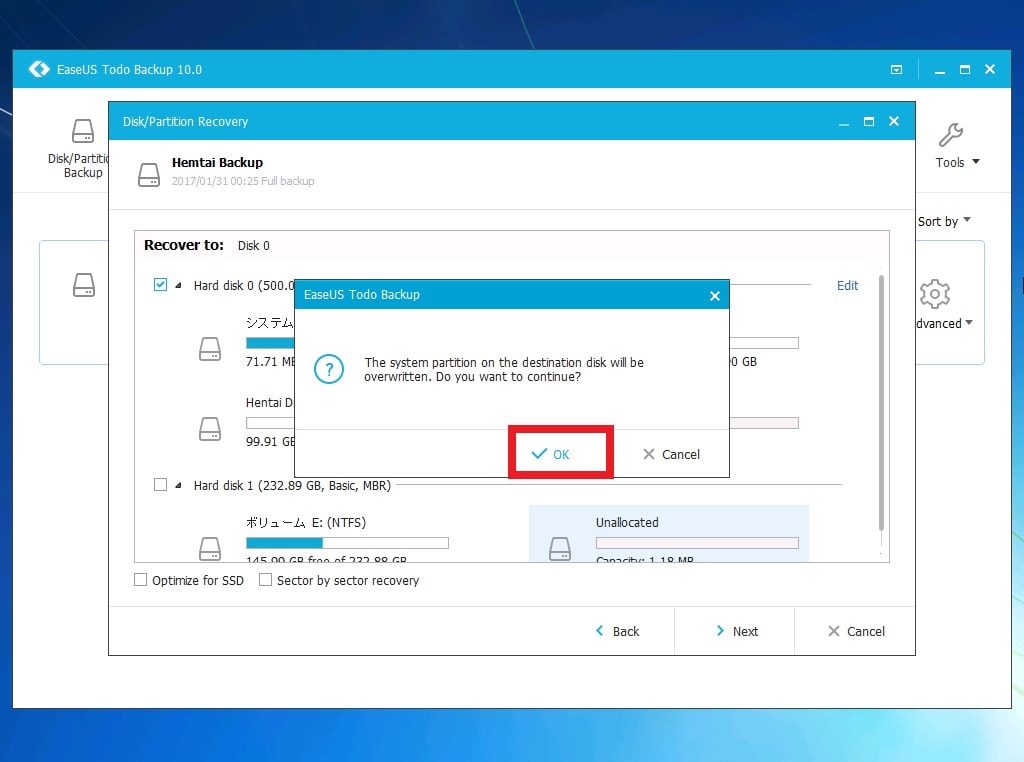Go Back in the recovery wizard
Image resolution: width=1024 pixels, height=762 pixels.
coord(617,631)
